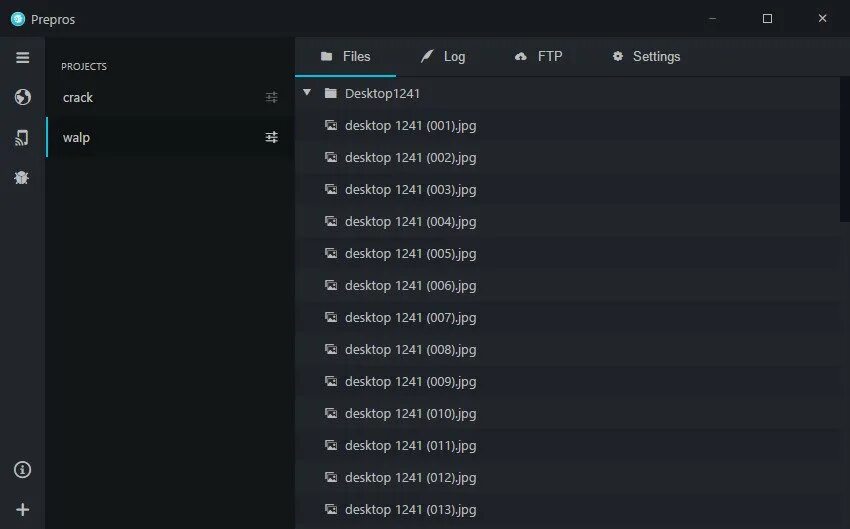The height and width of the screenshot is (529, 850).
Task: Switch to the Log tab
Action: tap(443, 56)
